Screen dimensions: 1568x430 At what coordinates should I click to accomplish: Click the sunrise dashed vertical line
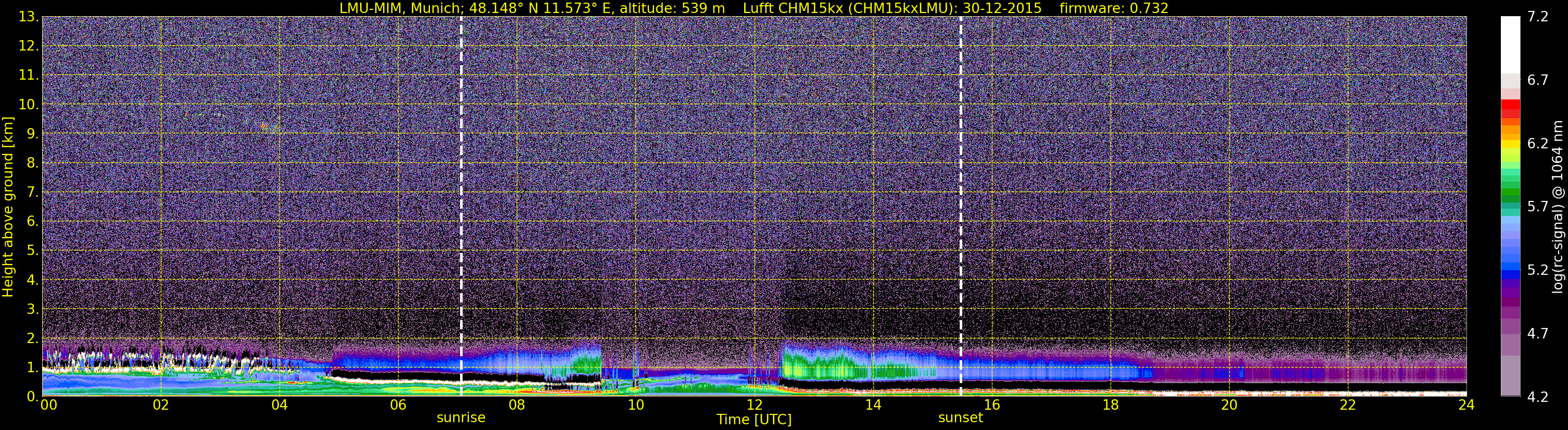(x=461, y=206)
